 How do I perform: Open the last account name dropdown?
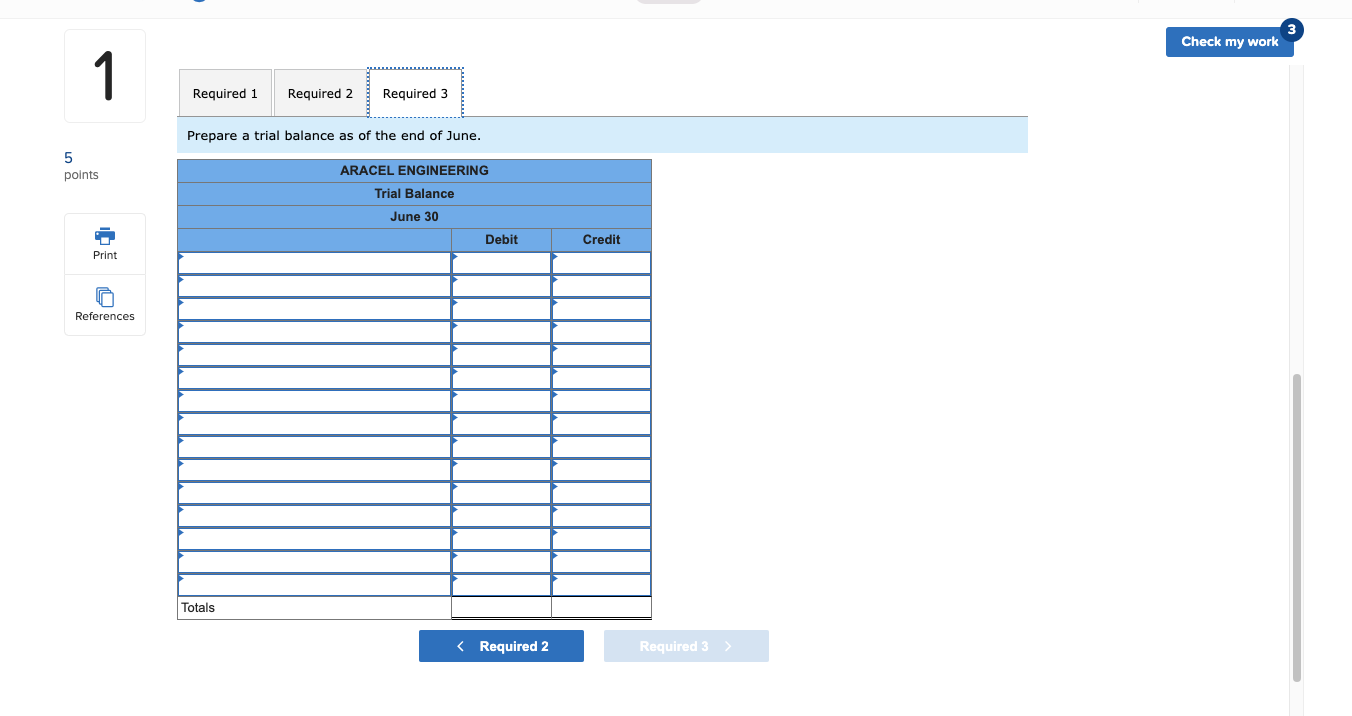pos(313,584)
